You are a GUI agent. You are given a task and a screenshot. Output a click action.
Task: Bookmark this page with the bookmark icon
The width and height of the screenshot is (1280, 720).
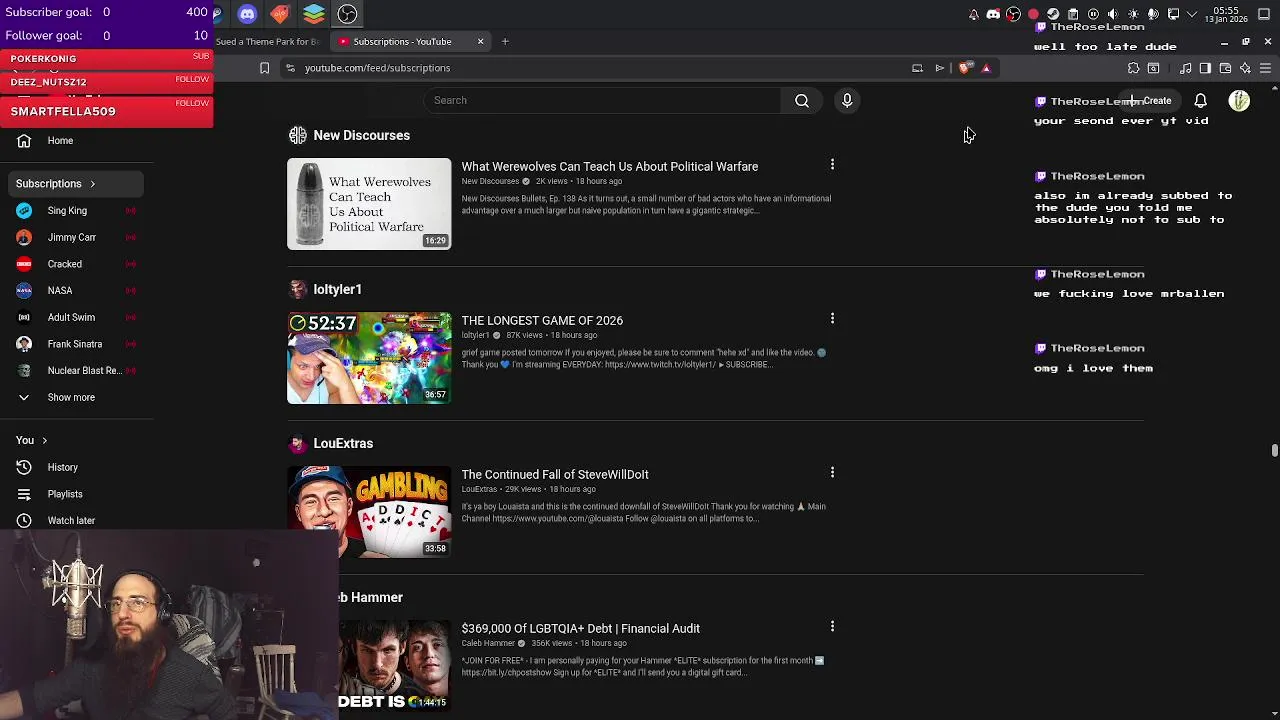(264, 68)
